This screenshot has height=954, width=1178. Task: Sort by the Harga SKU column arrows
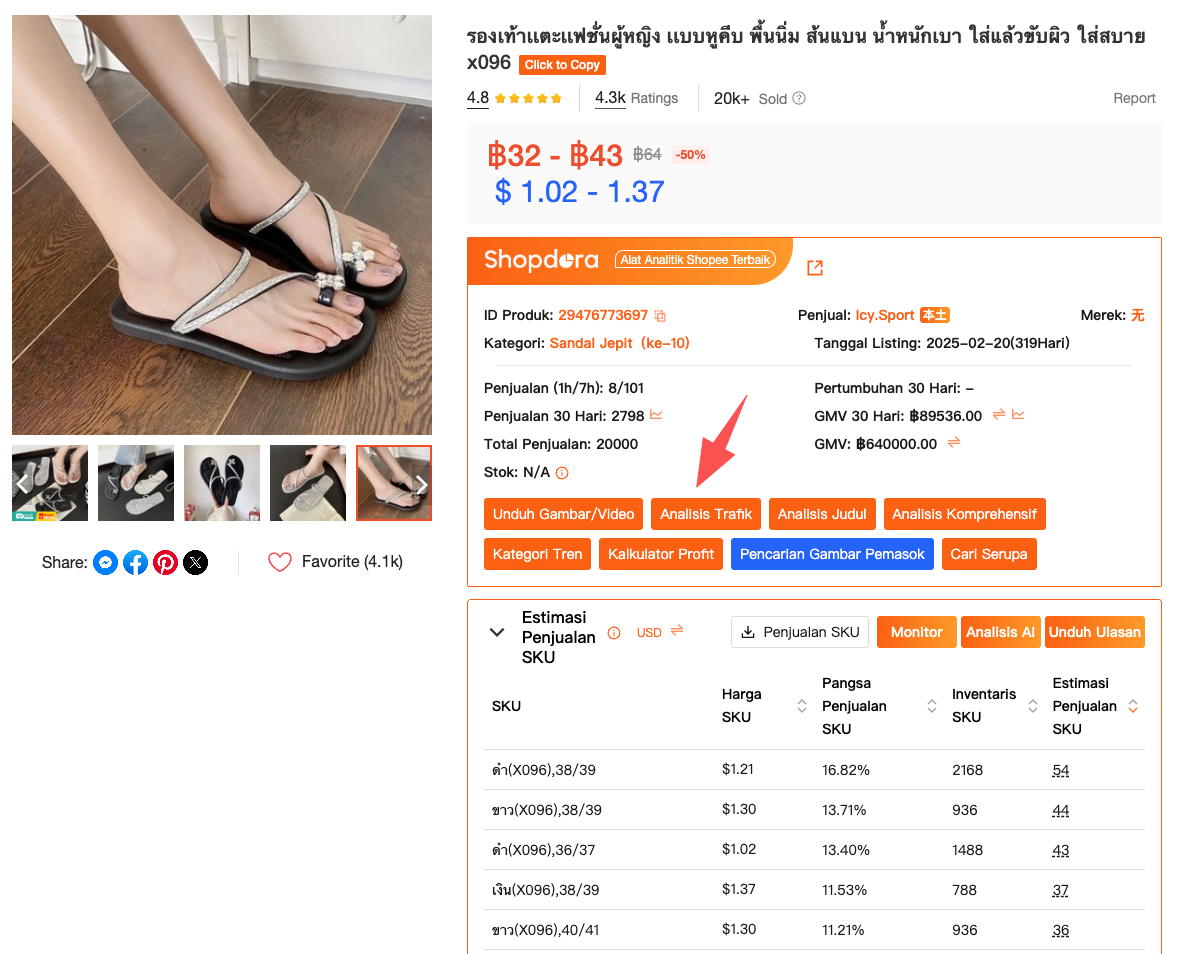[x=802, y=706]
